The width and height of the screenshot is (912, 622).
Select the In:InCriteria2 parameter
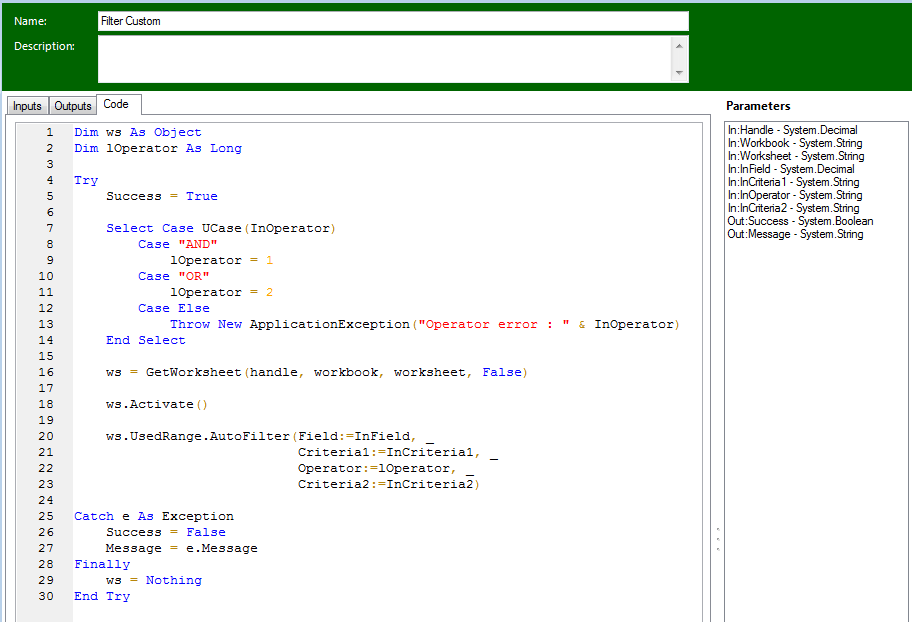(x=793, y=208)
